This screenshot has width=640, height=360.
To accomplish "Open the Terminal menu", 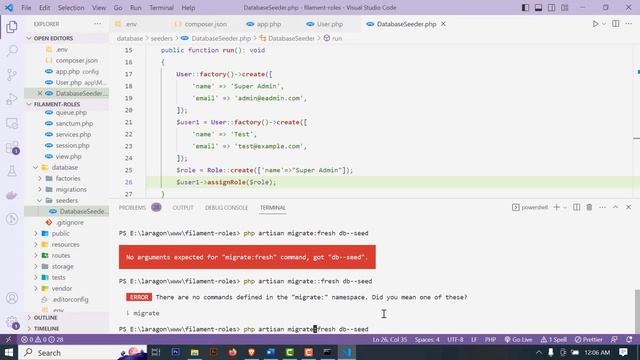I will [x=161, y=8].
